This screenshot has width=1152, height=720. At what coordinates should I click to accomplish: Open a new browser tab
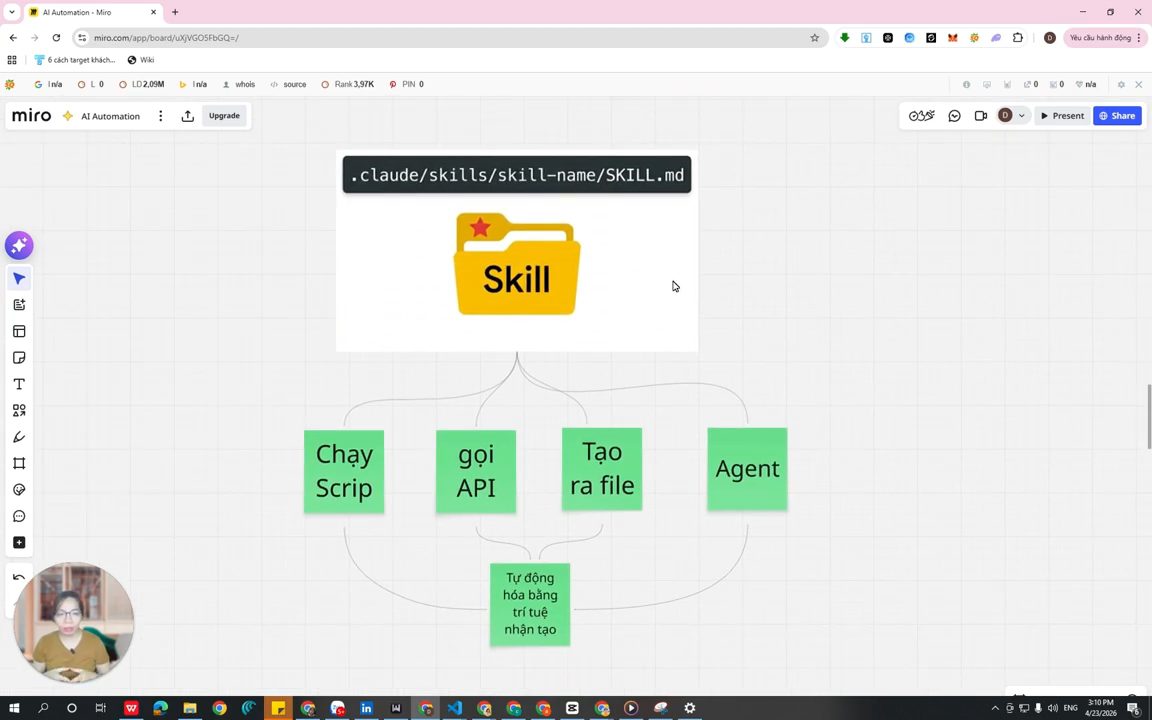[x=175, y=12]
